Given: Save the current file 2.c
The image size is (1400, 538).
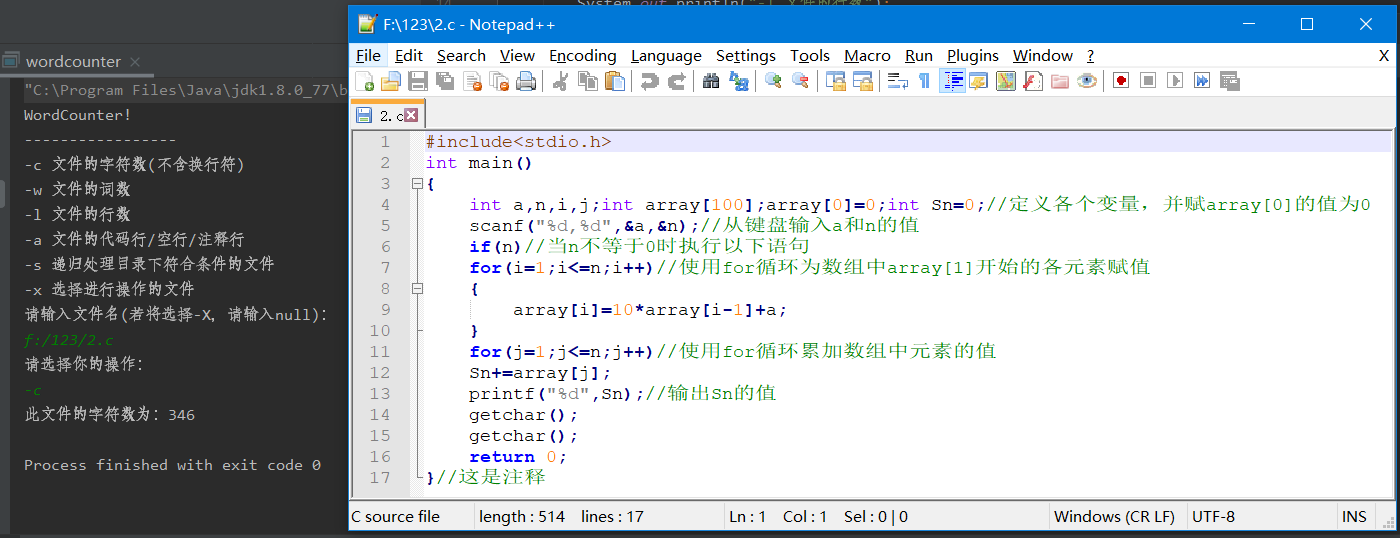Looking at the screenshot, I should 418,81.
